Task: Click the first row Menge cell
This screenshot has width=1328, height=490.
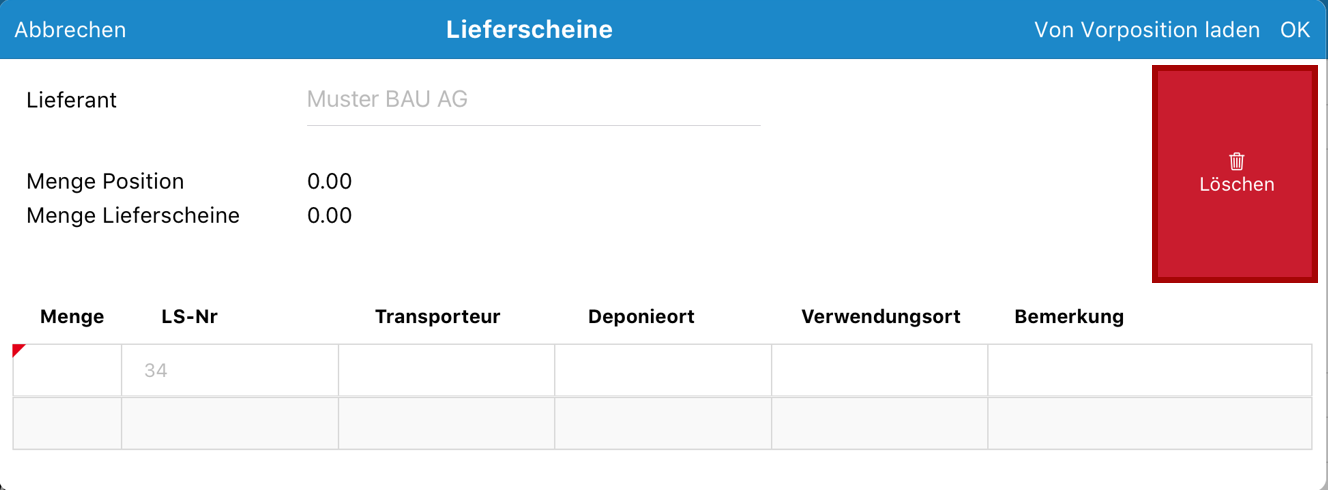Action: 68,371
